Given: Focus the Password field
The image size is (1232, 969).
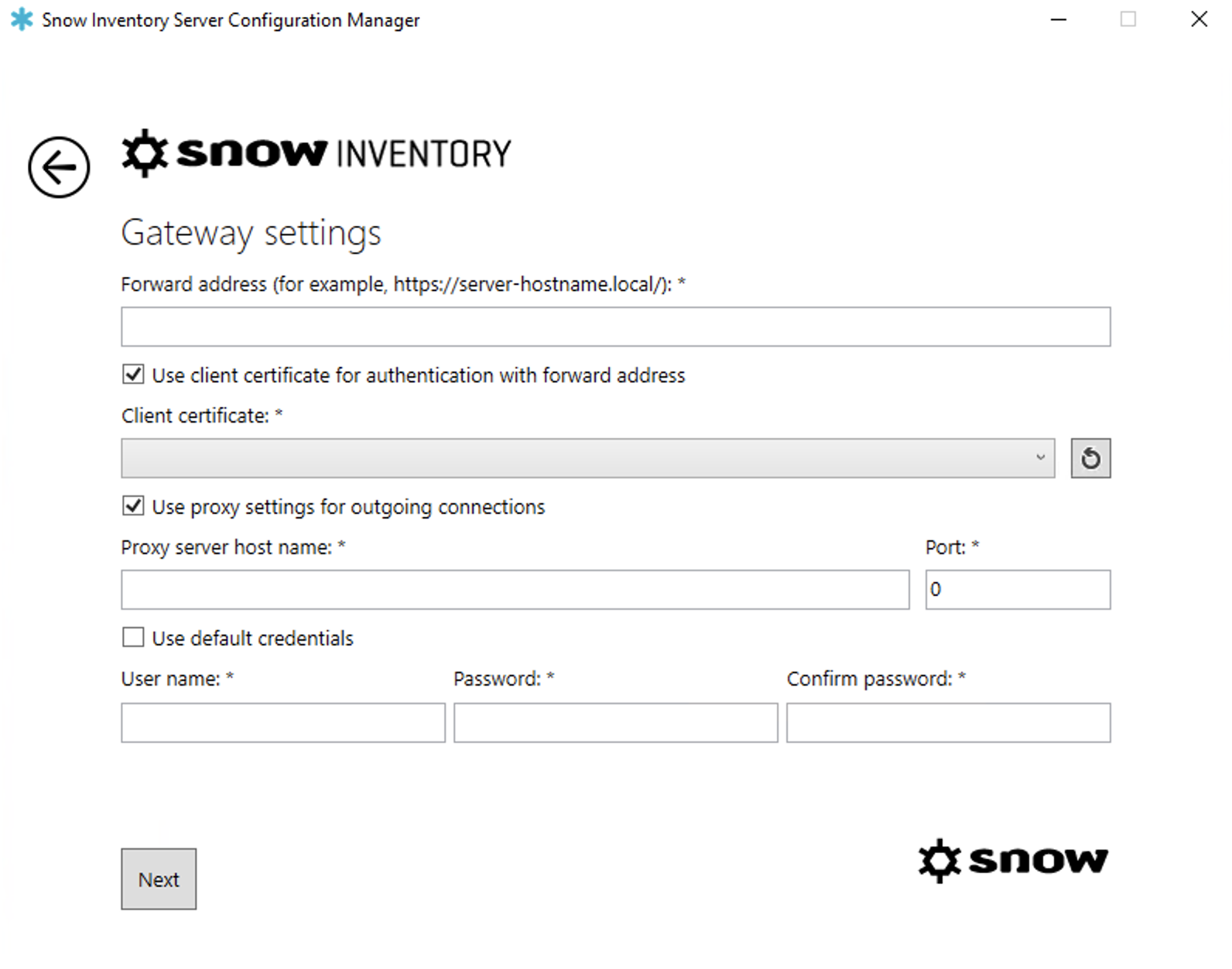Looking at the screenshot, I should pos(615,723).
